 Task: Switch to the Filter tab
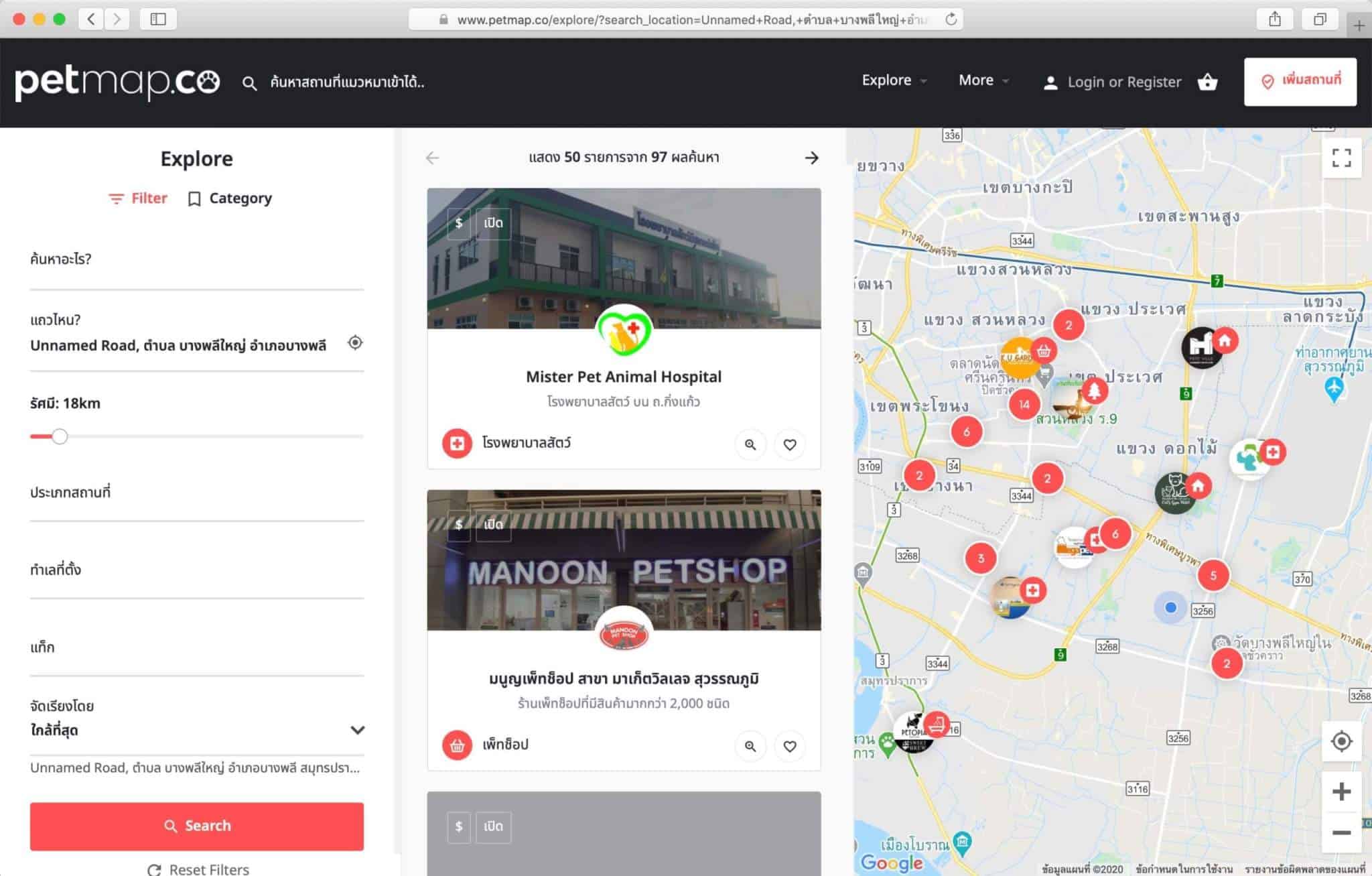click(x=138, y=198)
